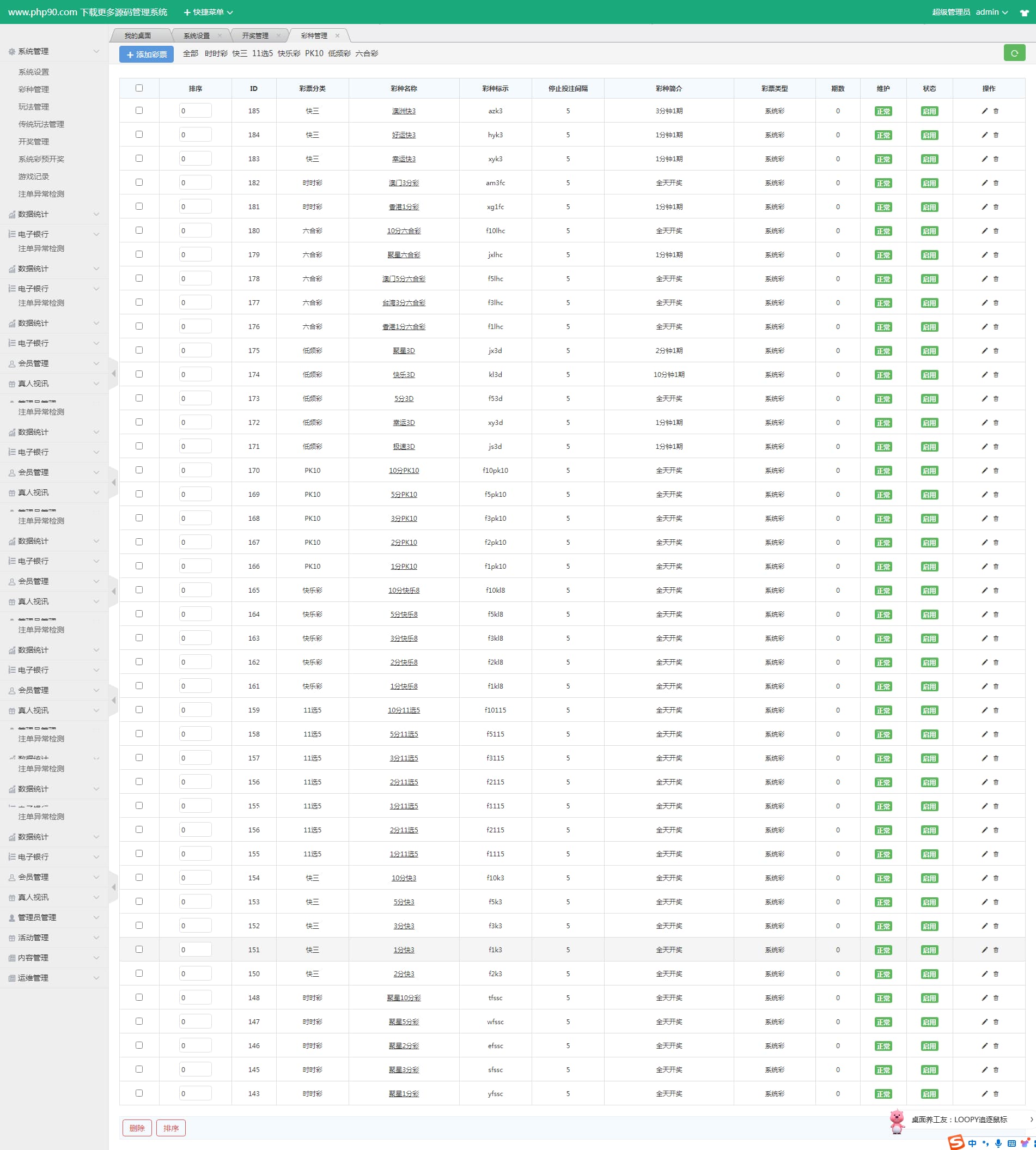
Task: Switch to the 开奖管理 tab
Action: (255, 35)
